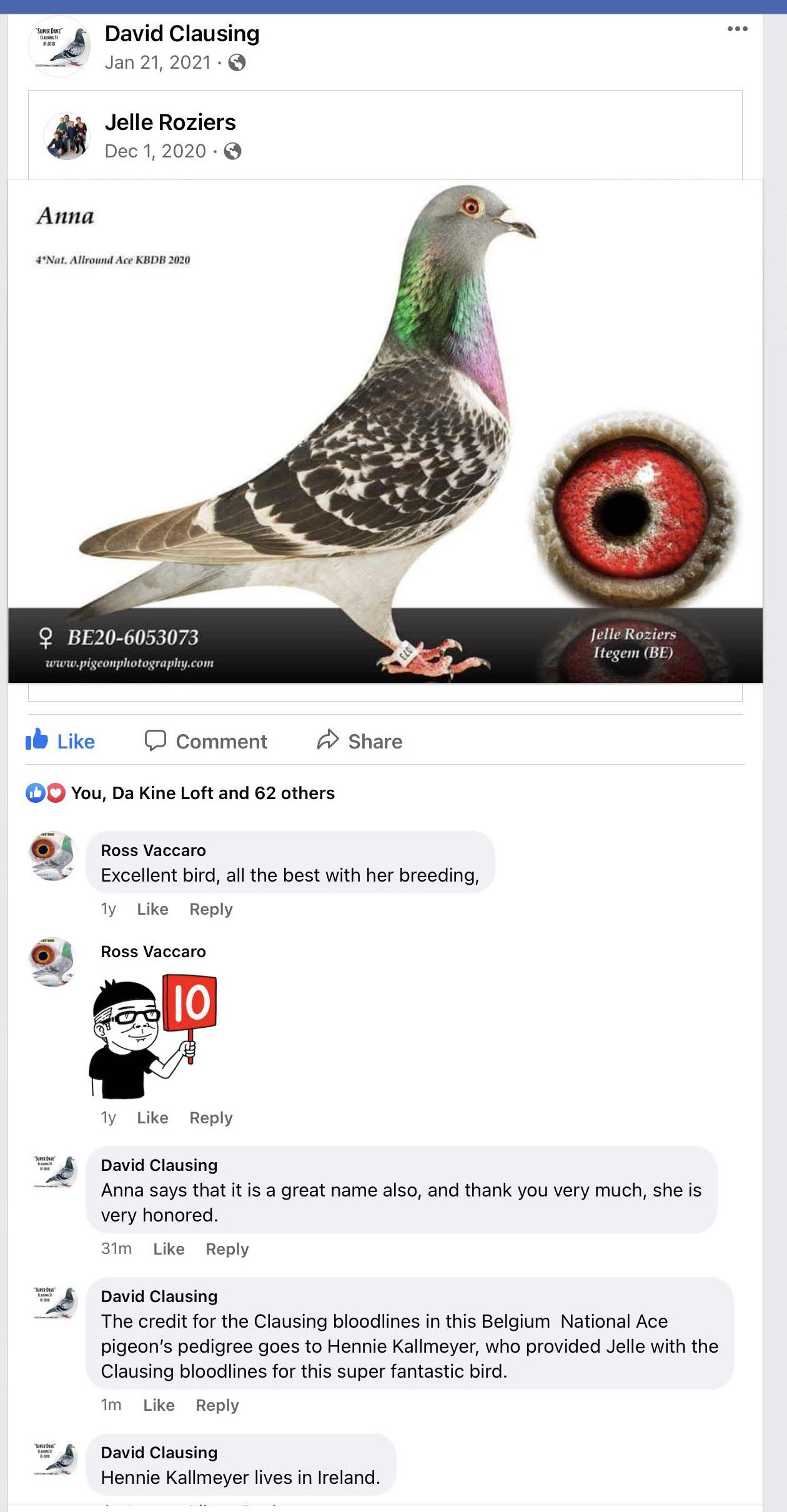Click the globe privacy icon beside Dec 1, 2020
This screenshot has width=787, height=1512.
coord(232,151)
